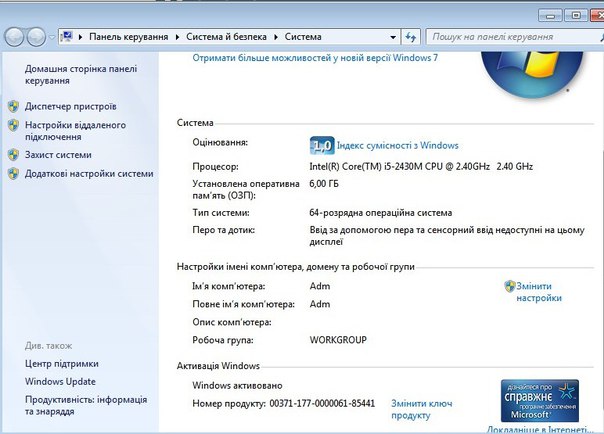Click the Back navigation arrow button
This screenshot has width=604, height=434.
(x=15, y=37)
